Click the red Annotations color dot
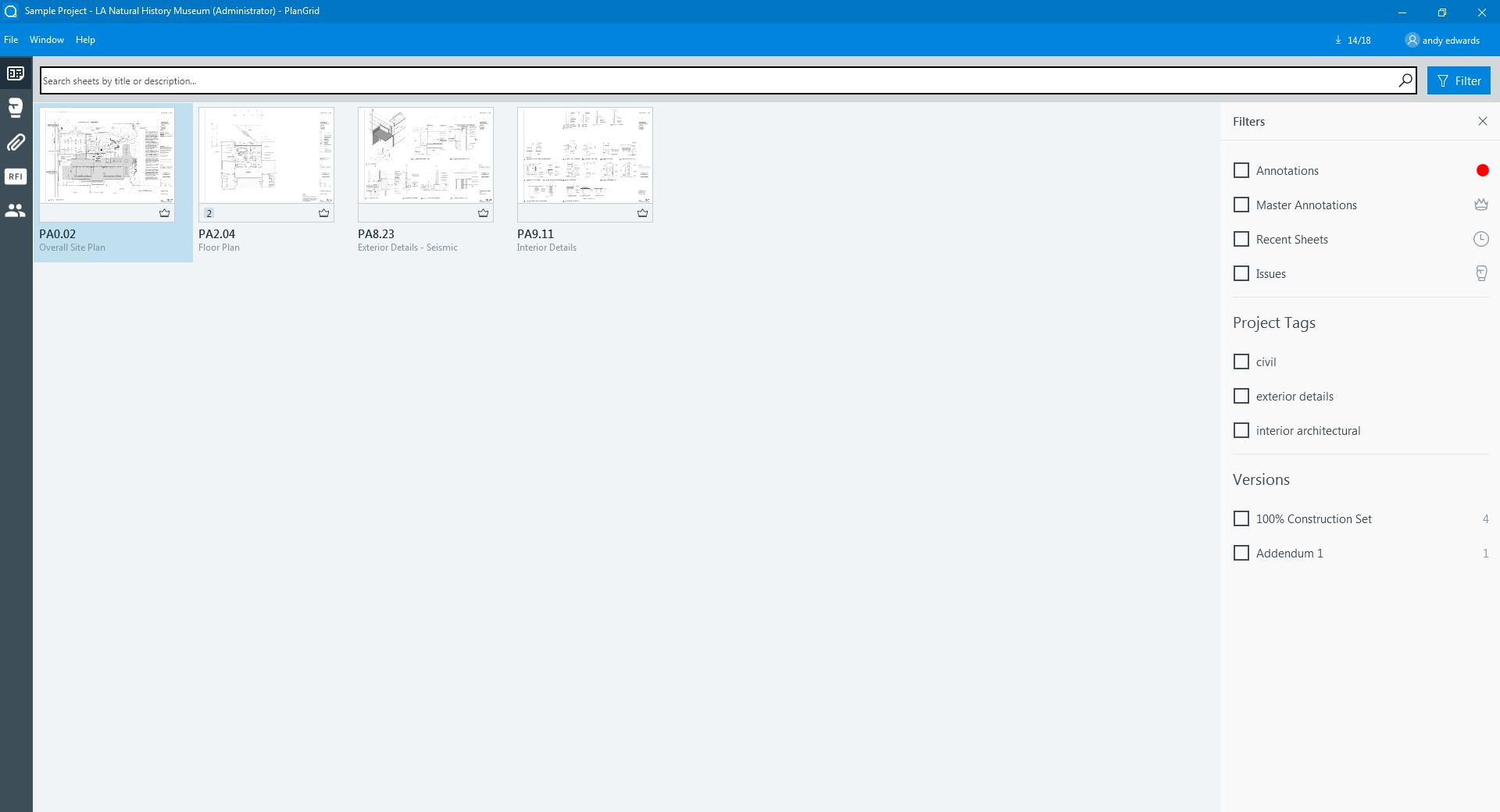Image resolution: width=1500 pixels, height=812 pixels. point(1482,170)
